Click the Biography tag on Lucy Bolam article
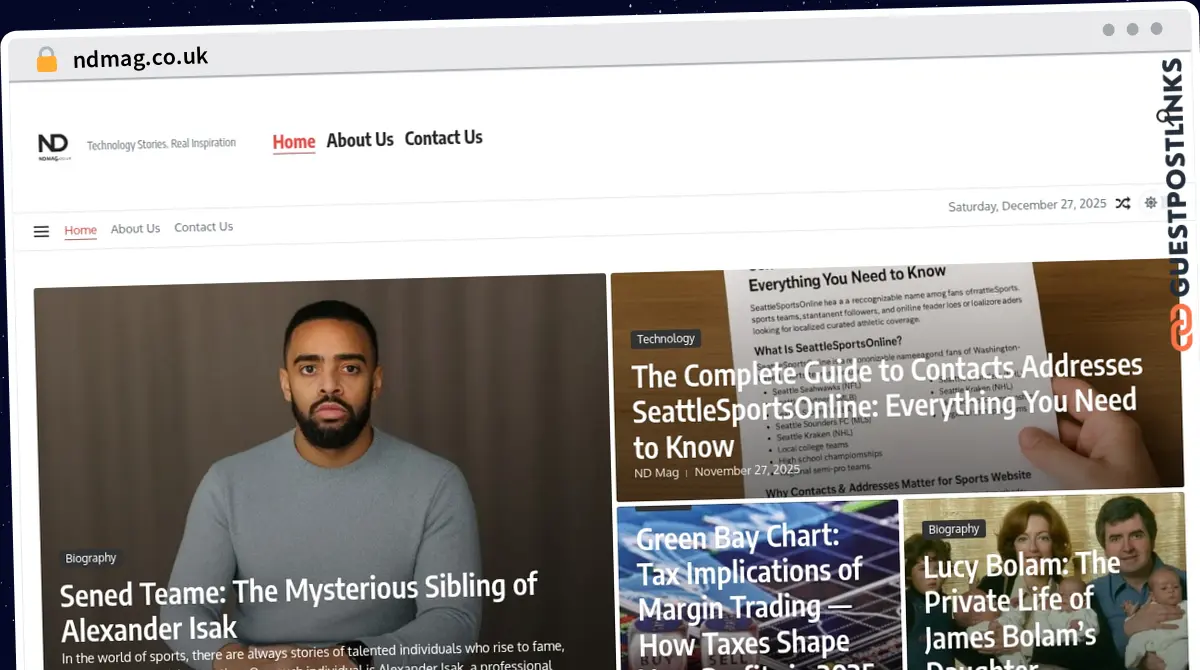 [x=953, y=529]
